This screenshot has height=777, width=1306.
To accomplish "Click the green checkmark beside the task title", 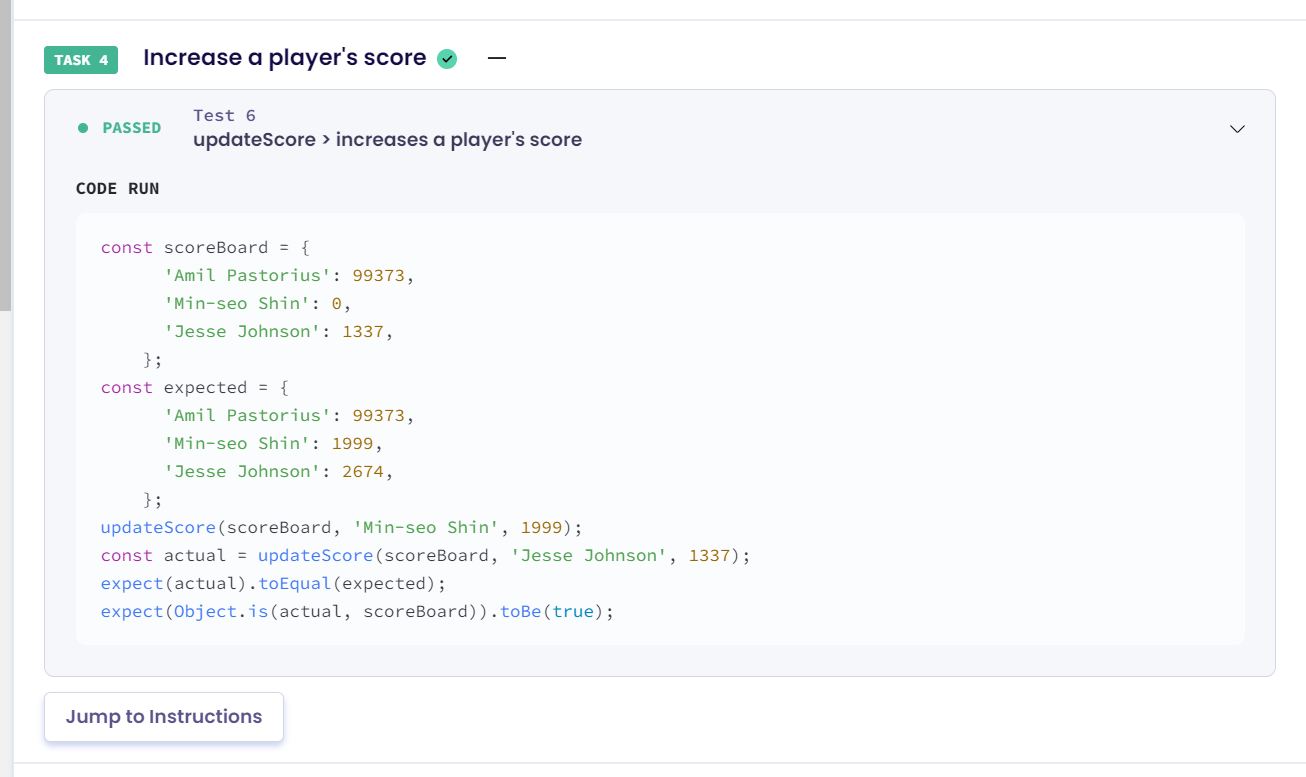I will point(446,58).
